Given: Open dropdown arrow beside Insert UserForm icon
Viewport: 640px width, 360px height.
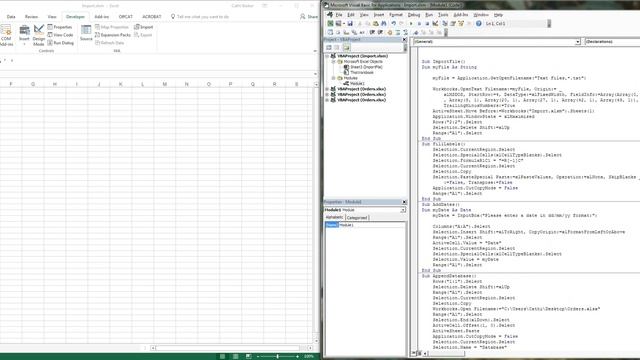Looking at the screenshot, I should 344,24.
